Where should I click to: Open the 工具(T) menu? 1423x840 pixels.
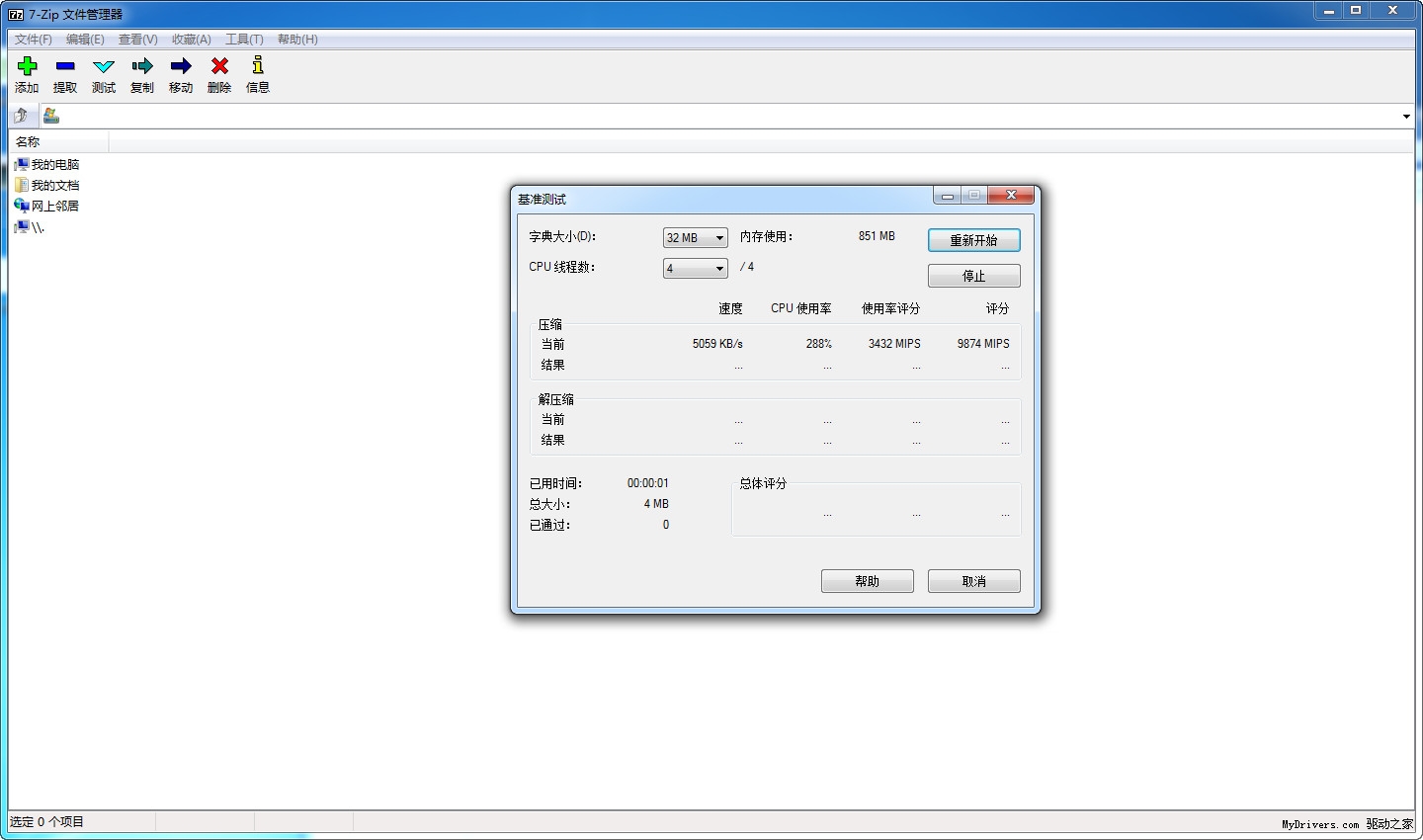[244, 40]
